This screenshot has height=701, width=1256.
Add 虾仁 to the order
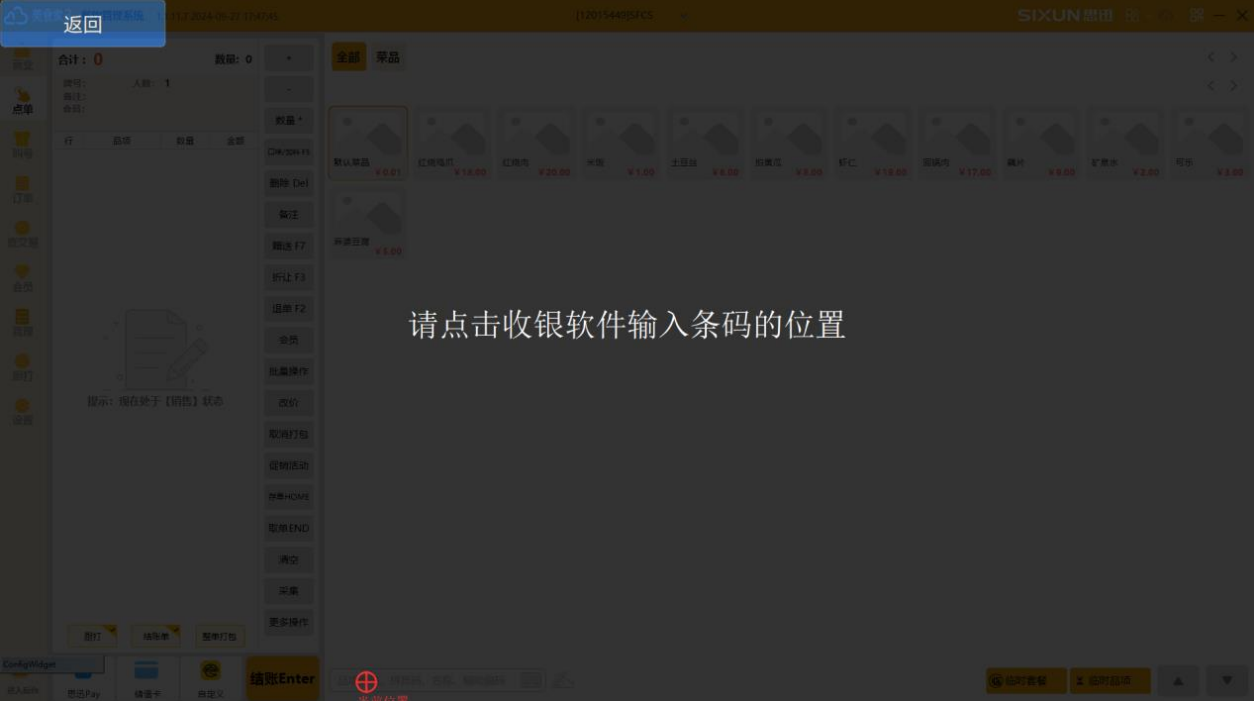tap(872, 143)
